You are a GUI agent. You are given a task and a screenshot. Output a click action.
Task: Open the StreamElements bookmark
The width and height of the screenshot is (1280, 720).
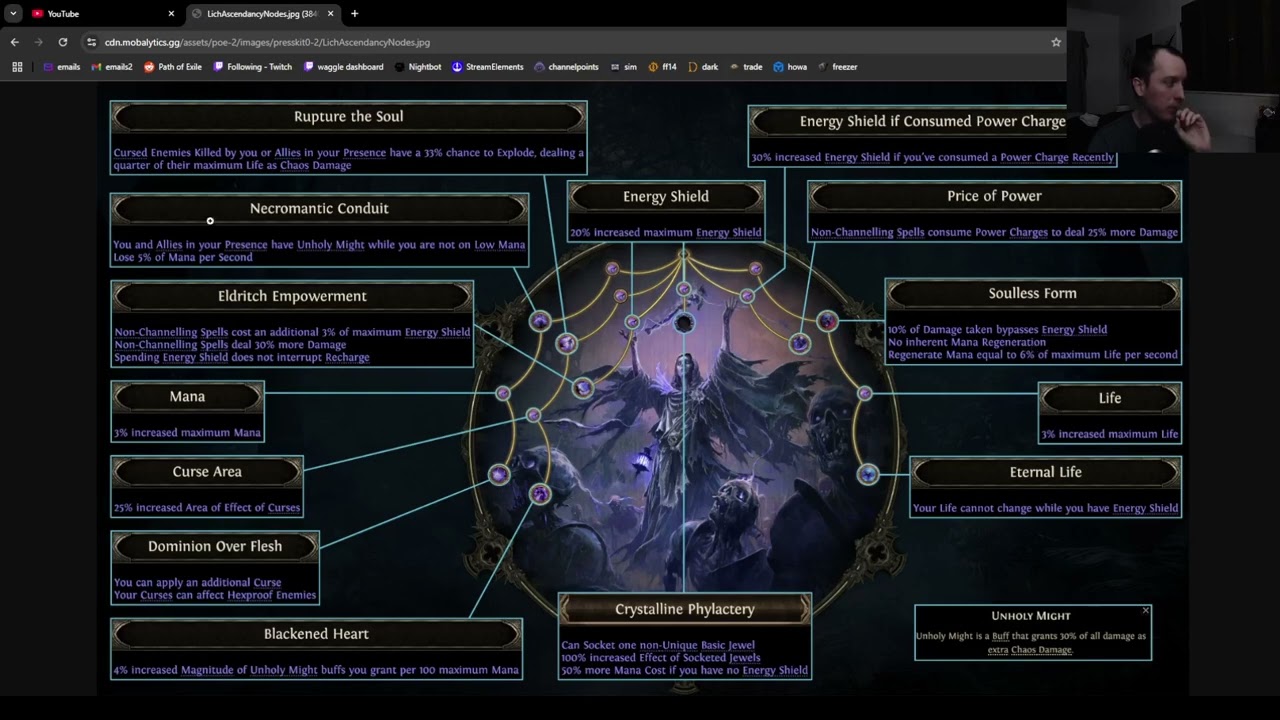tap(488, 67)
